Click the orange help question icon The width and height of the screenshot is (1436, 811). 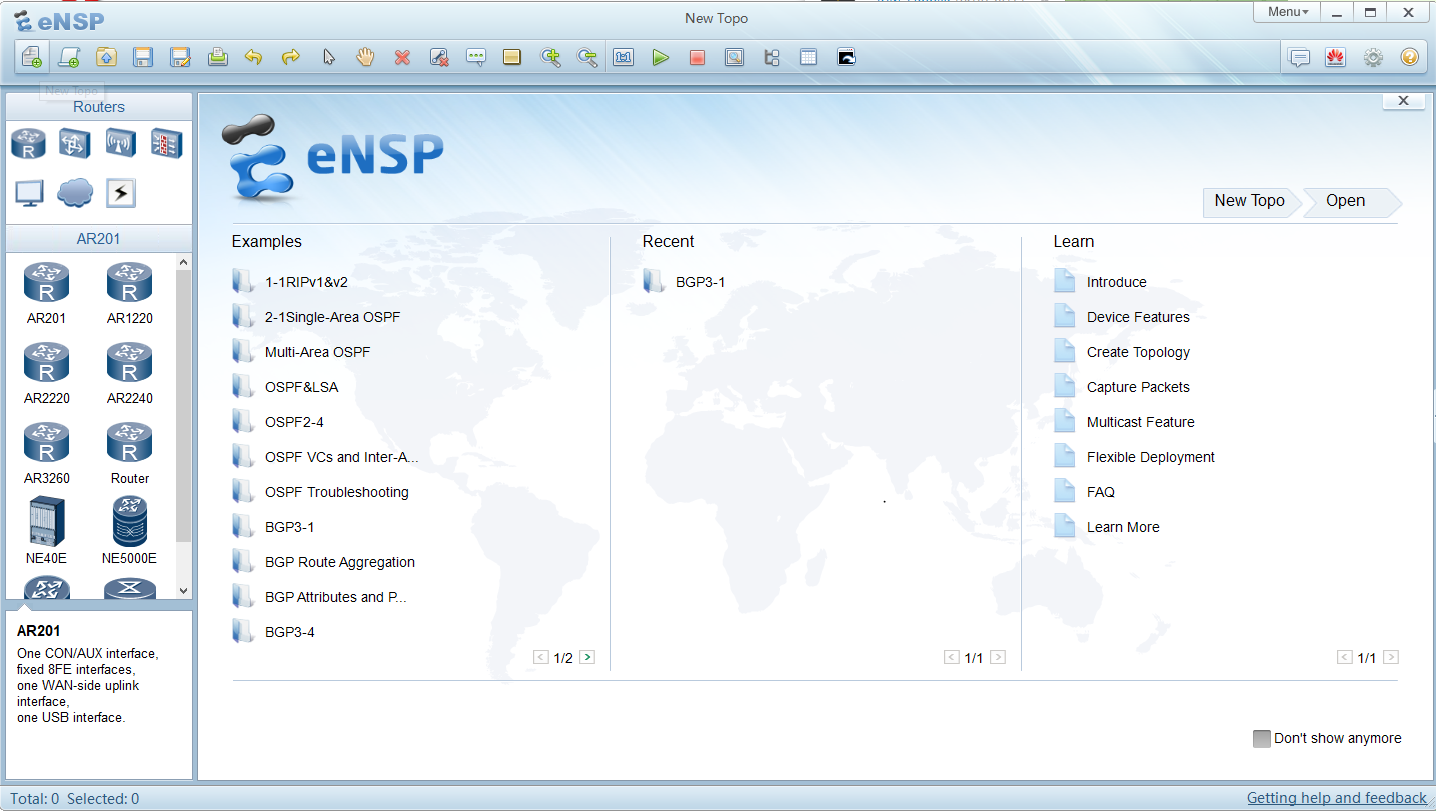click(1410, 58)
